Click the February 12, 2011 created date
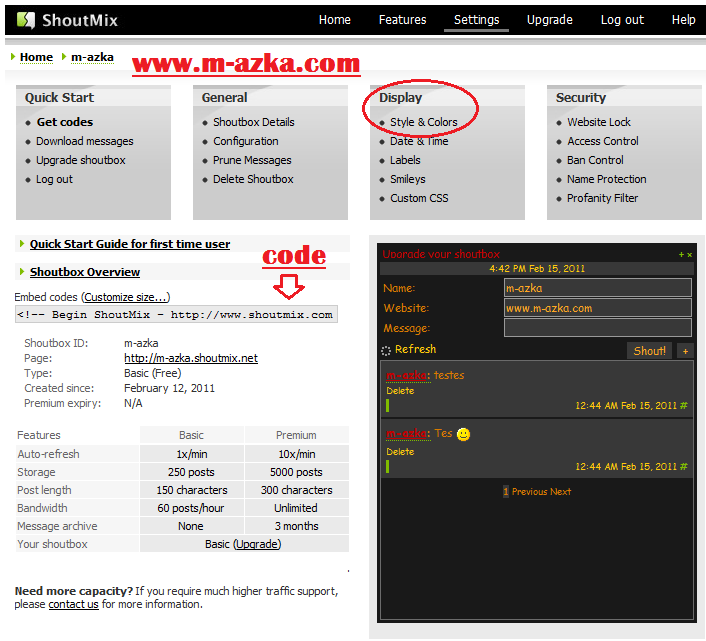Image resolution: width=706 pixels, height=641 pixels. pos(169,388)
